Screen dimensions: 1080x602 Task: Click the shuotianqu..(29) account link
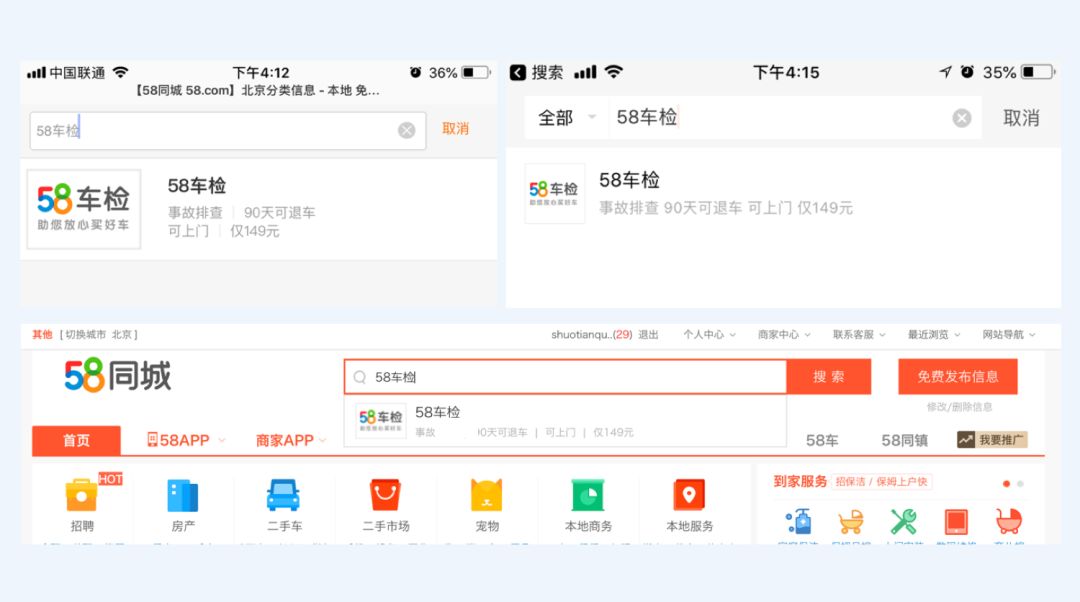[x=591, y=335]
